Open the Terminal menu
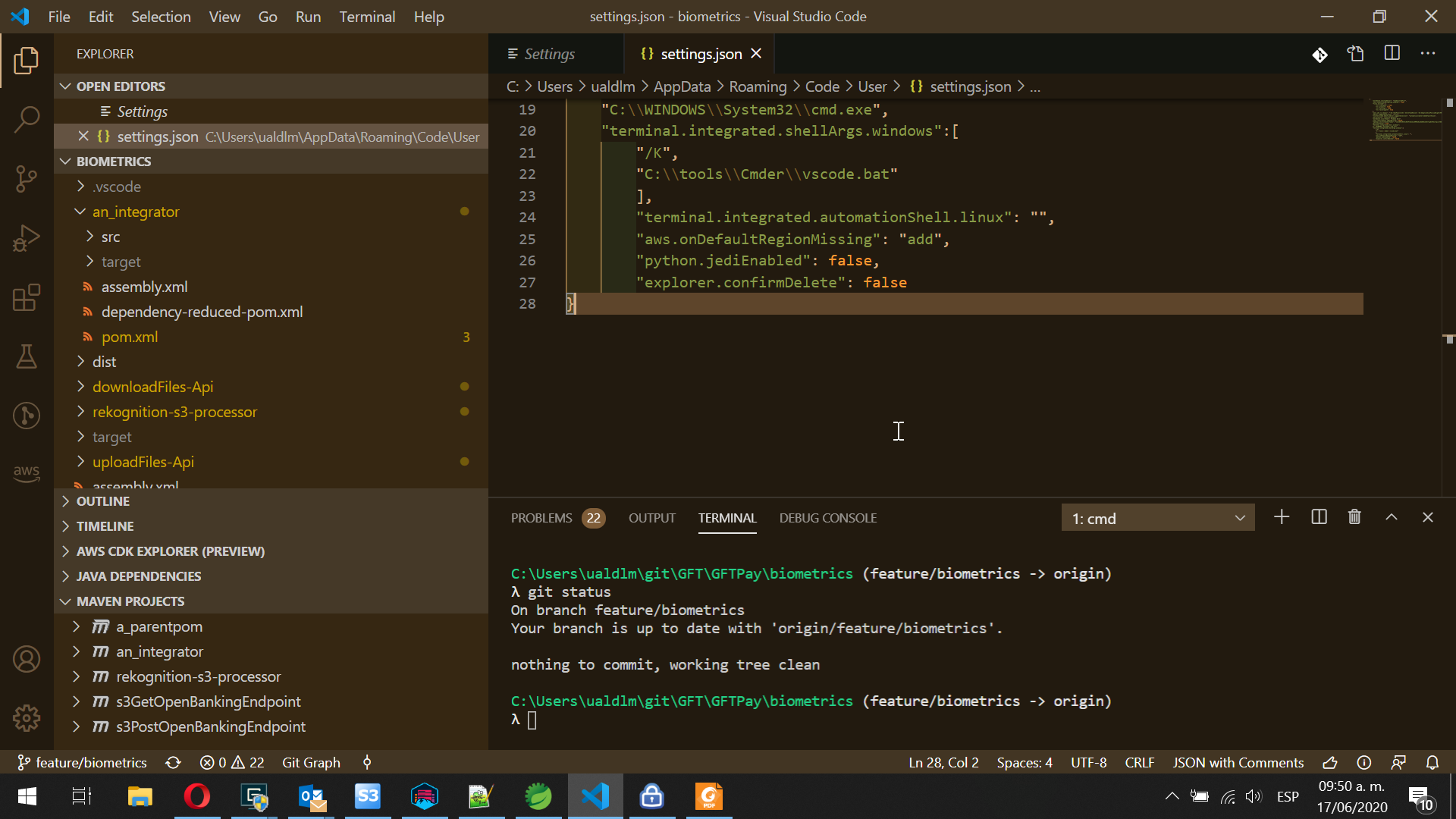The height and width of the screenshot is (819, 1456). click(367, 17)
